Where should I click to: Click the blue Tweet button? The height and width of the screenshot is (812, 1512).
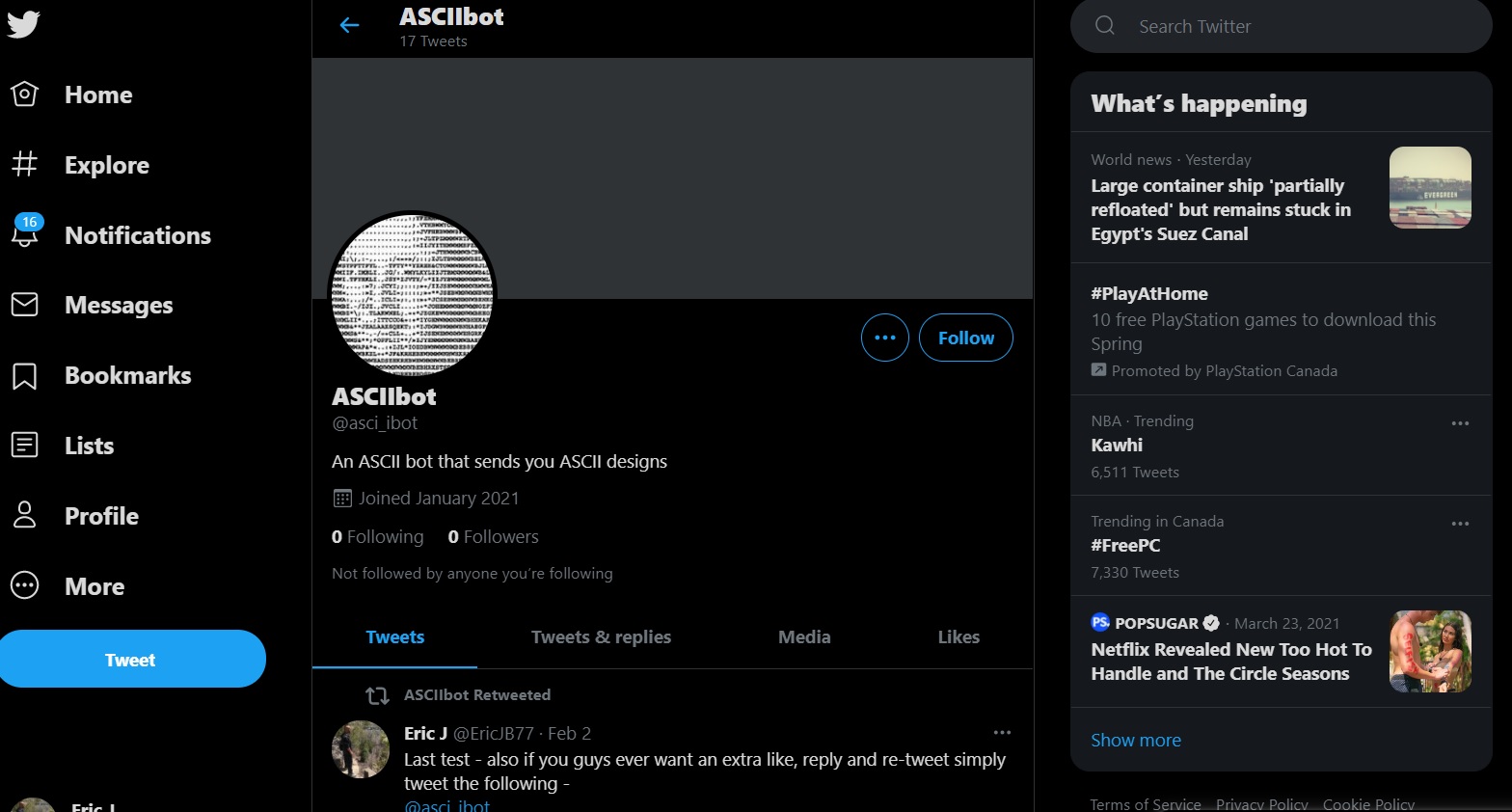tap(130, 660)
